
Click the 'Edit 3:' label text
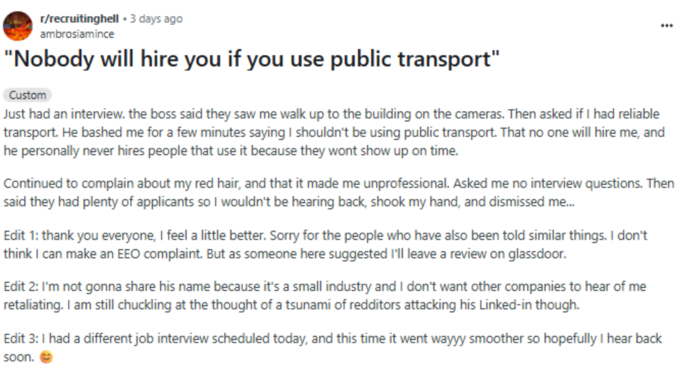[20, 338]
